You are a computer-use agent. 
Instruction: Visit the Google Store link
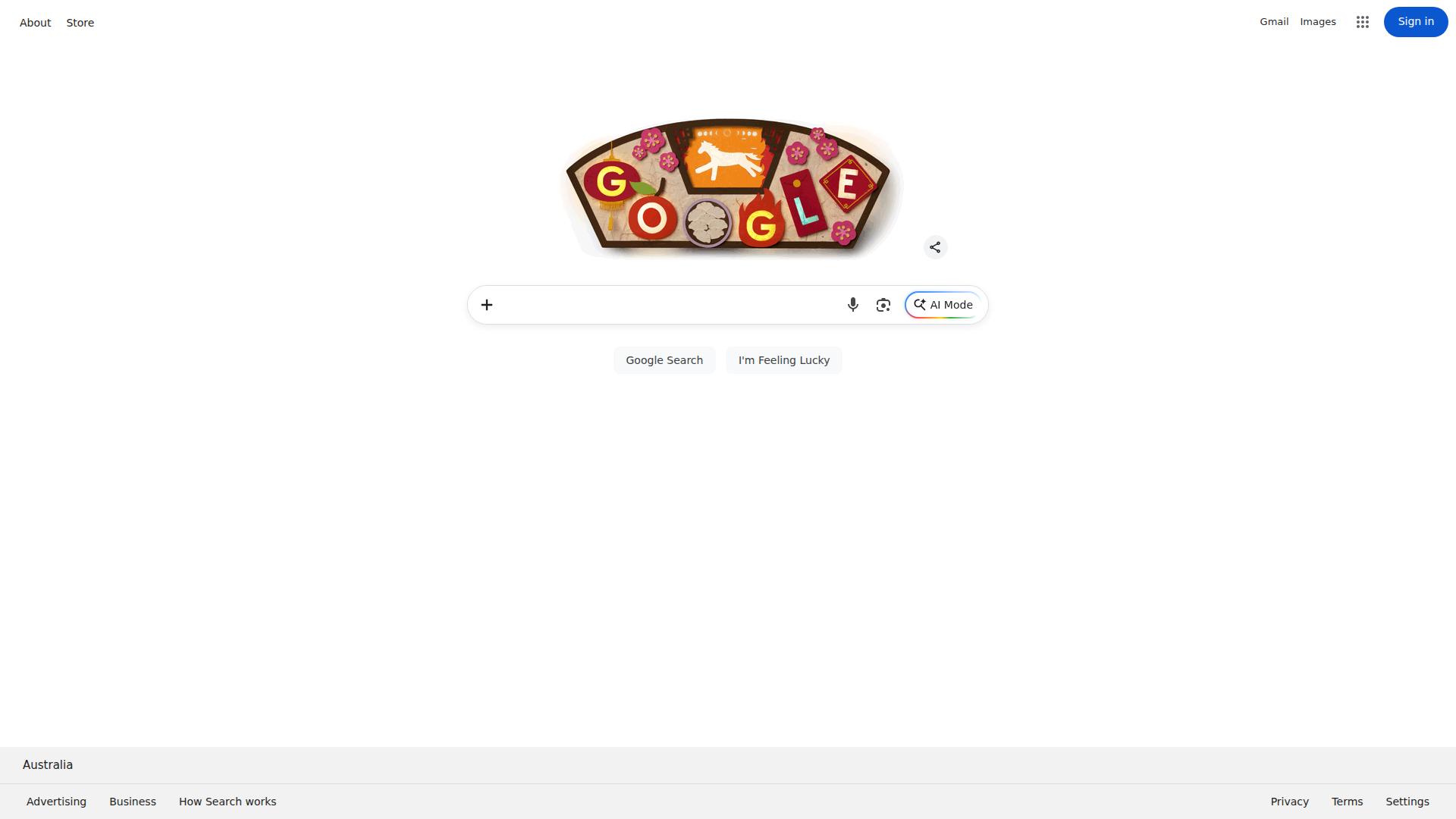[x=80, y=23]
